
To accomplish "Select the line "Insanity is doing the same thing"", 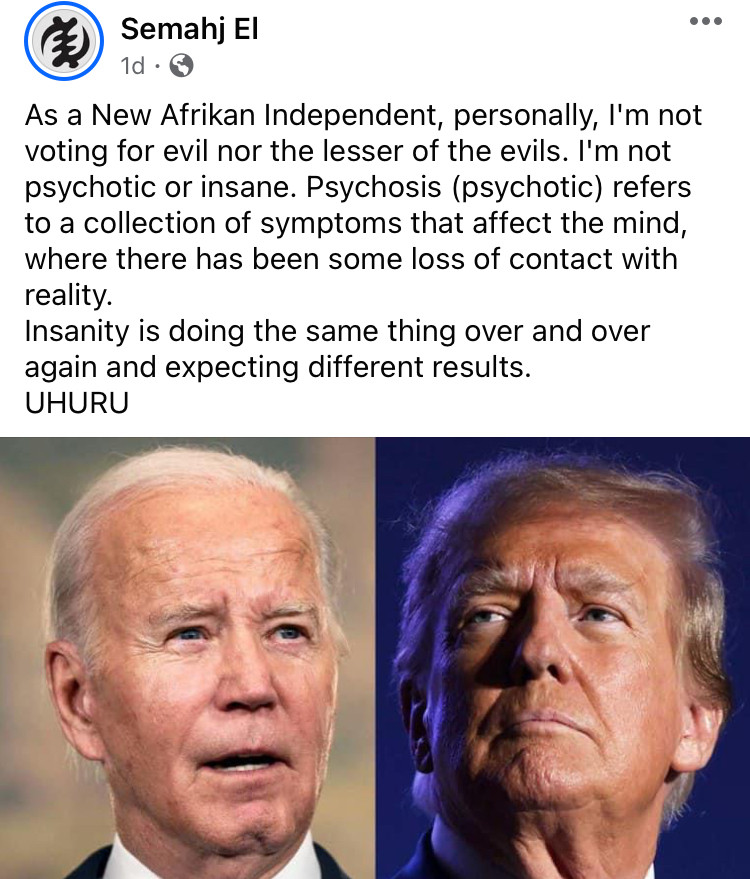I will (x=337, y=331).
